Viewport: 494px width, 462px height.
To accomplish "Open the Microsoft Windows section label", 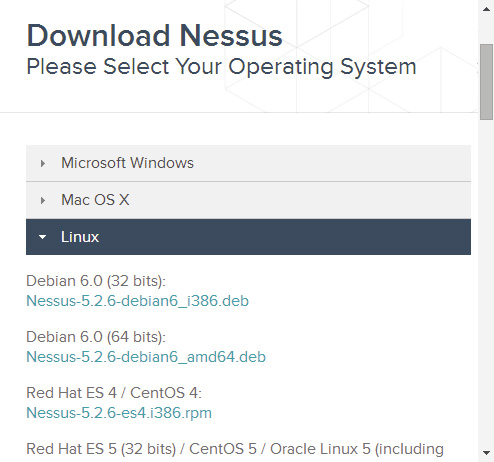I will click(127, 163).
